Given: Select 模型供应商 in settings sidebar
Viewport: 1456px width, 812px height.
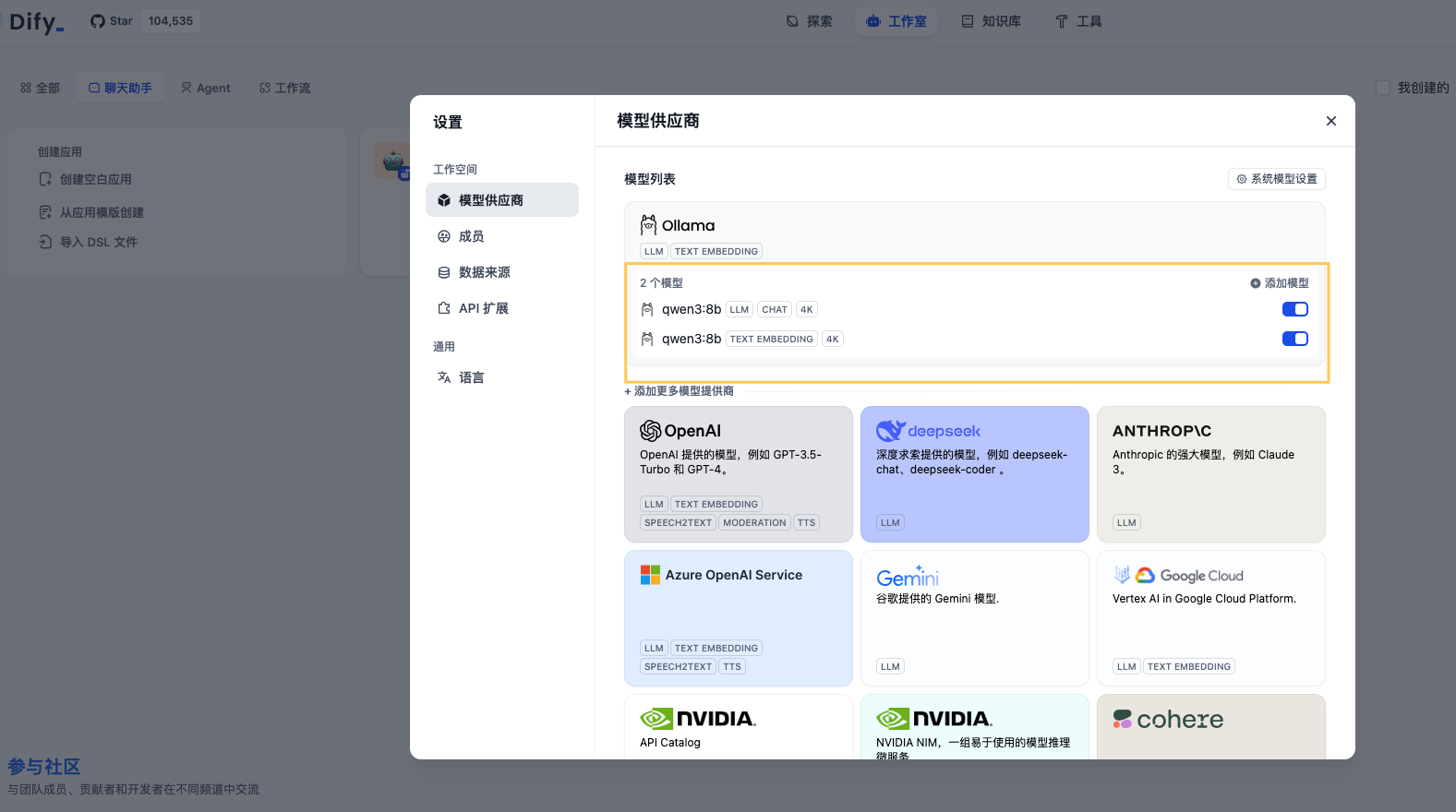Looking at the screenshot, I should (502, 200).
